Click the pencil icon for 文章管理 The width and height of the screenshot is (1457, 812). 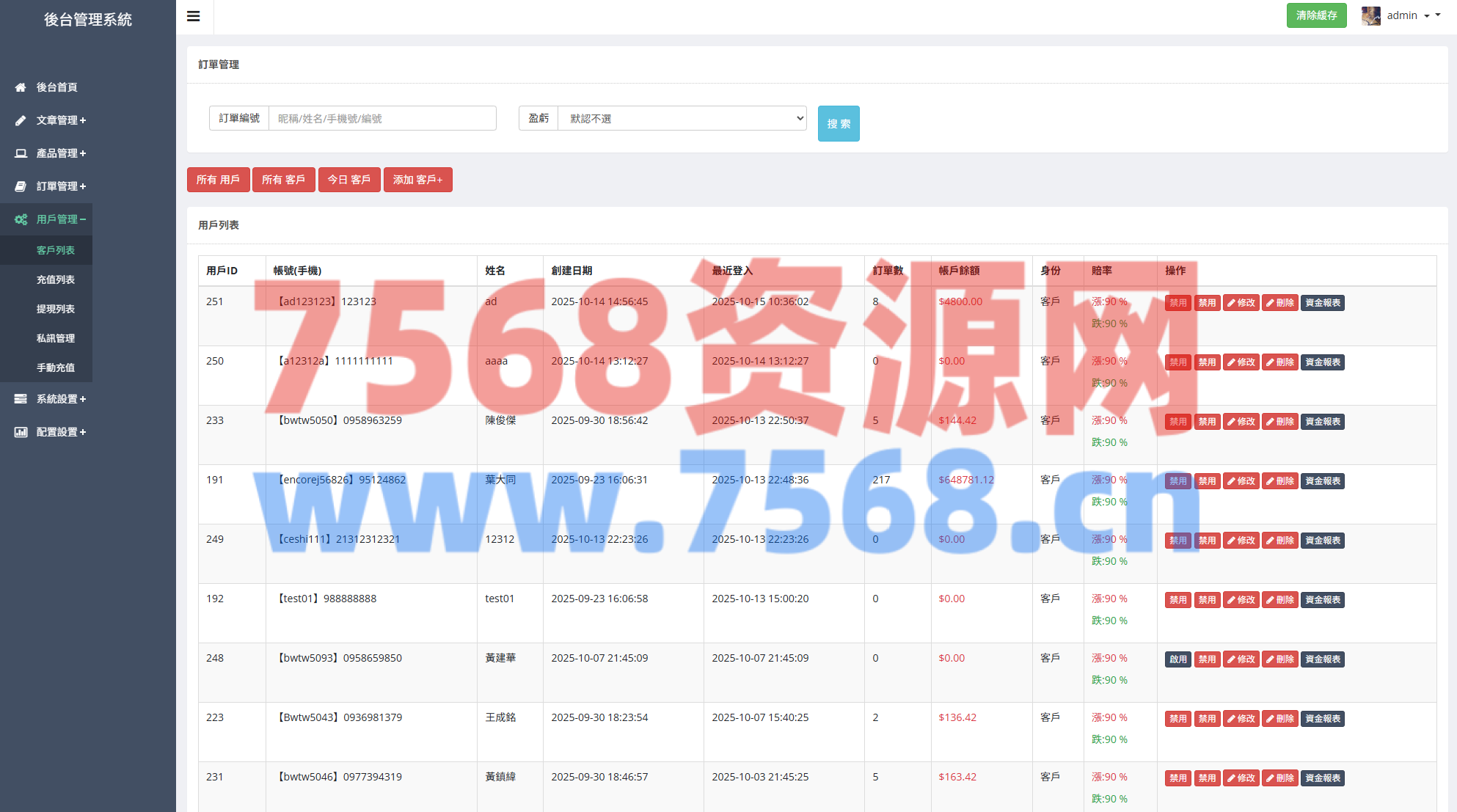click(x=21, y=120)
